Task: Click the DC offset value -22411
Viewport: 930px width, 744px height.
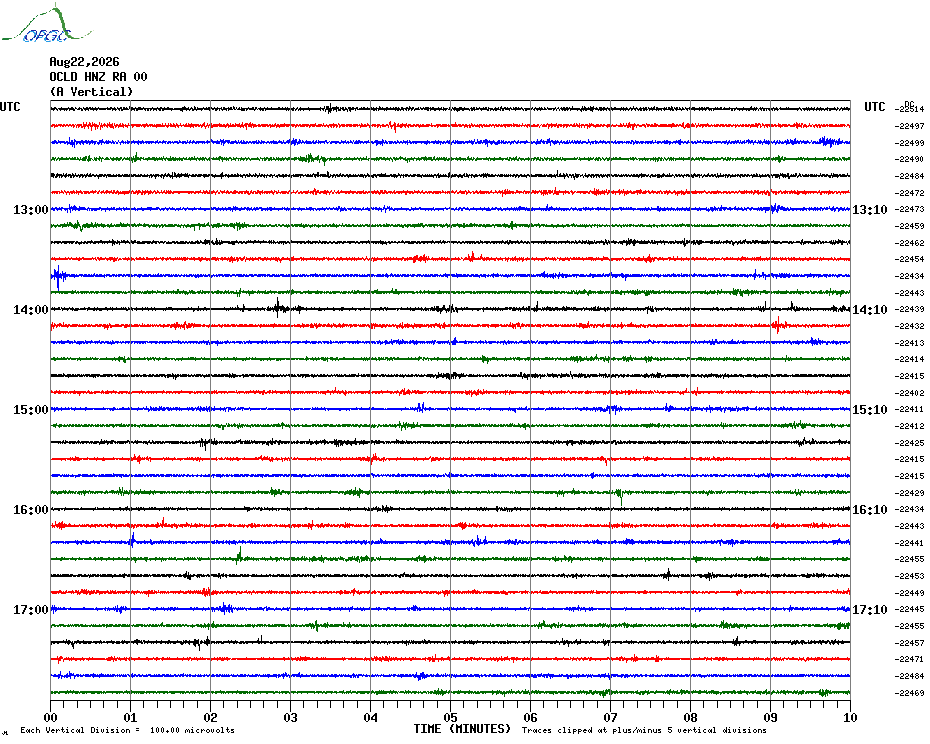Action: (x=910, y=409)
